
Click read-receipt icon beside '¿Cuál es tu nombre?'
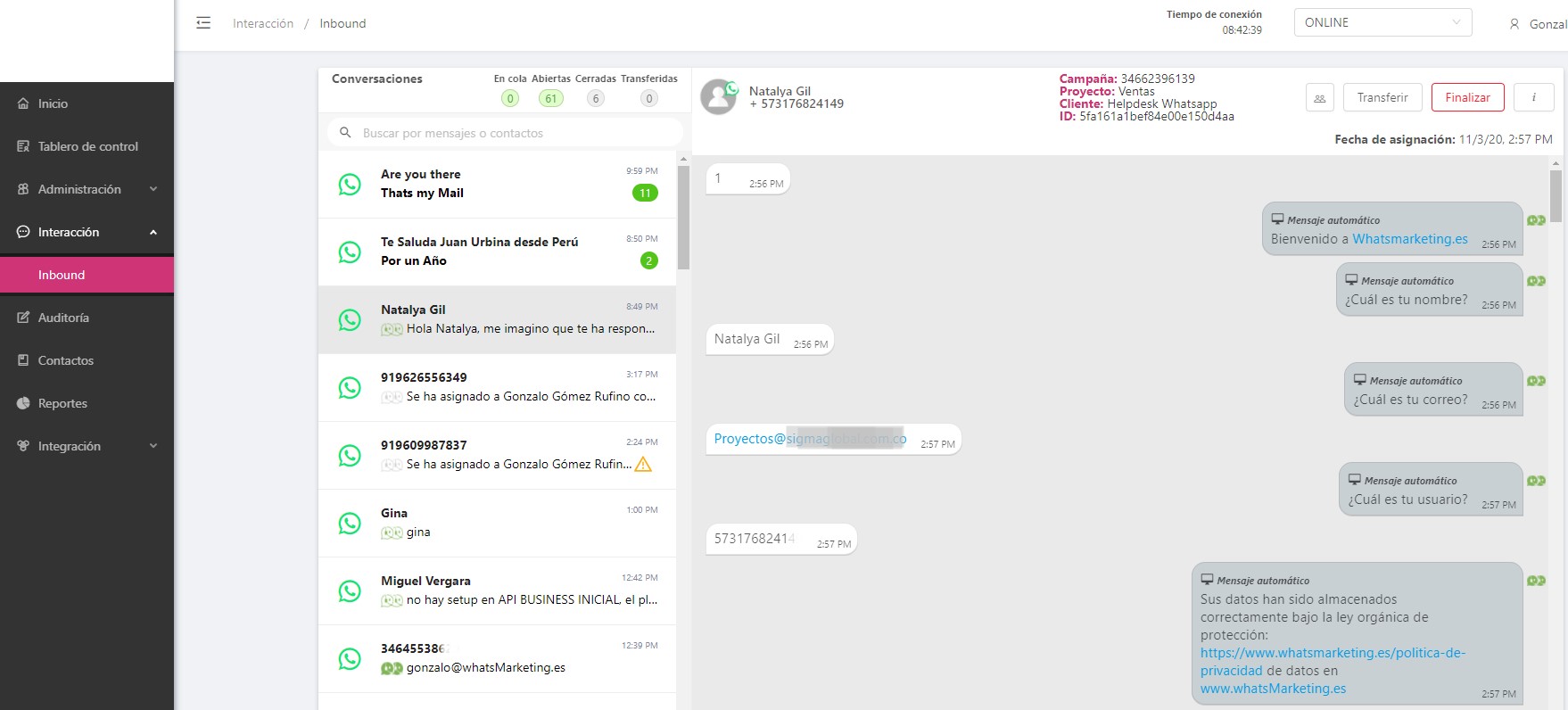coord(1536,281)
